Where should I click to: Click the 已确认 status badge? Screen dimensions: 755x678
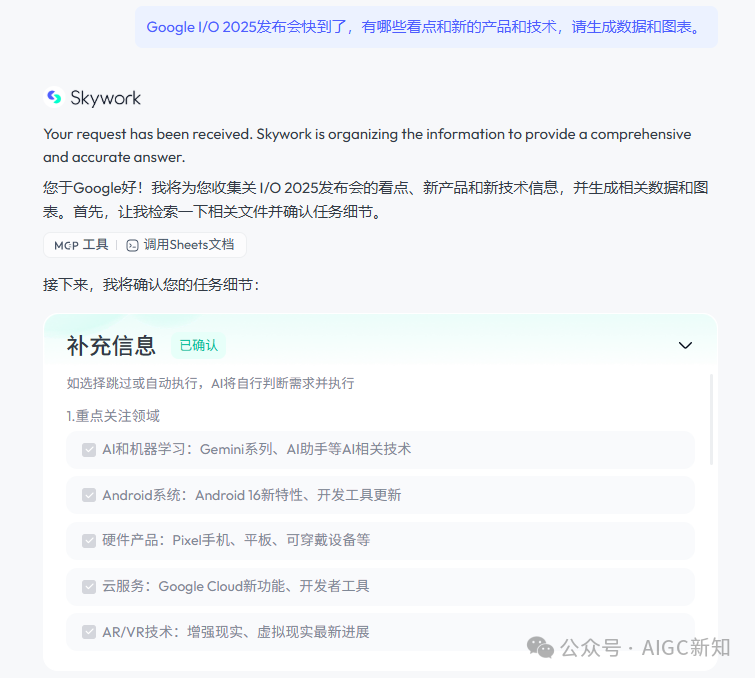coord(198,345)
